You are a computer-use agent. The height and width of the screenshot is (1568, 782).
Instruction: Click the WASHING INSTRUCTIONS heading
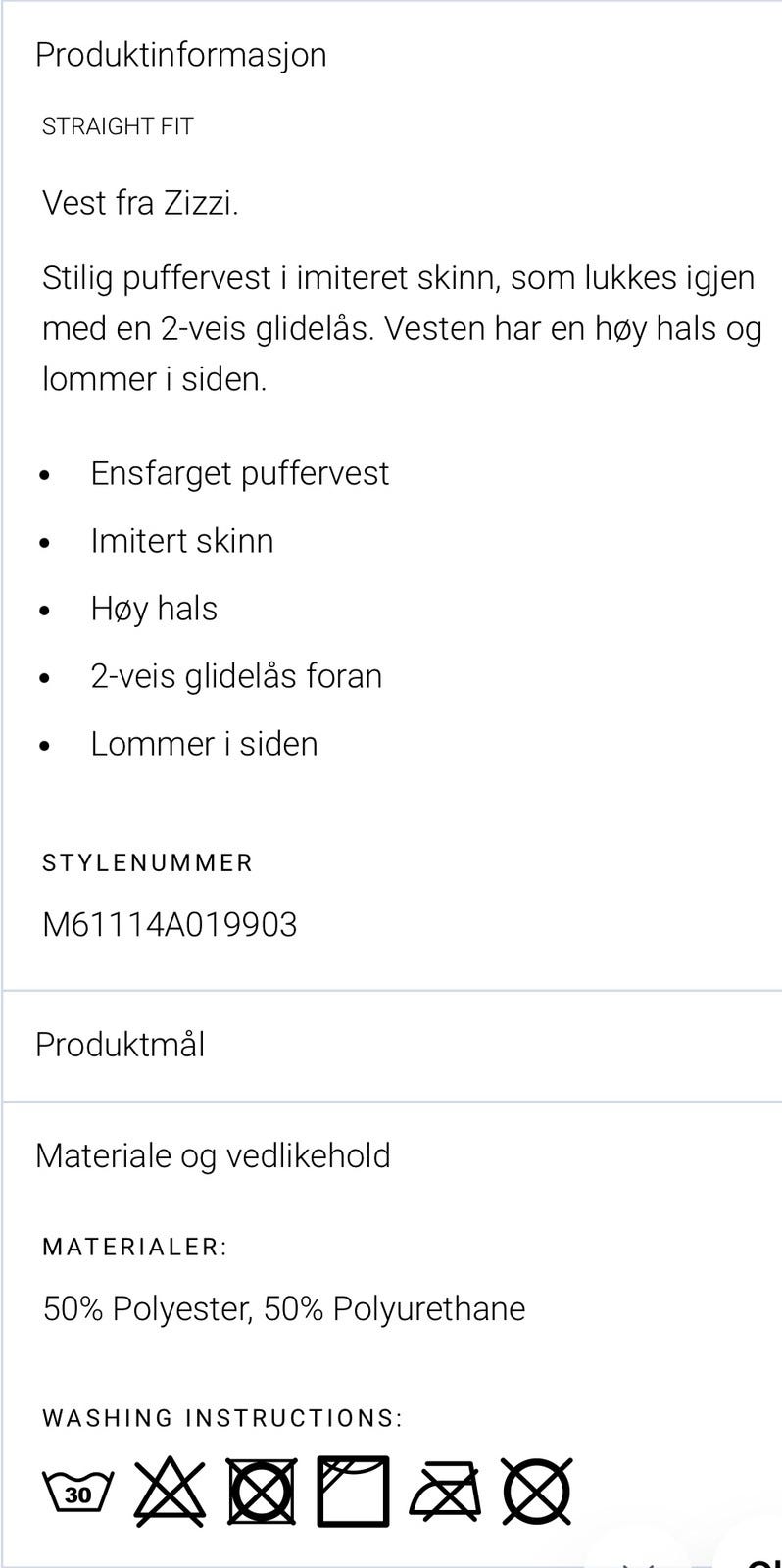[221, 1416]
